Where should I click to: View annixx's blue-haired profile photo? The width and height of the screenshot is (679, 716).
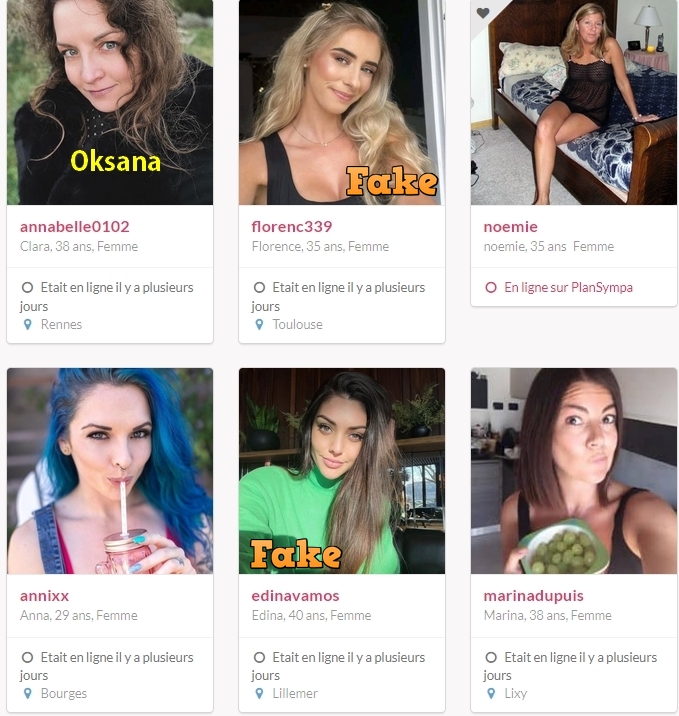pyautogui.click(x=110, y=471)
